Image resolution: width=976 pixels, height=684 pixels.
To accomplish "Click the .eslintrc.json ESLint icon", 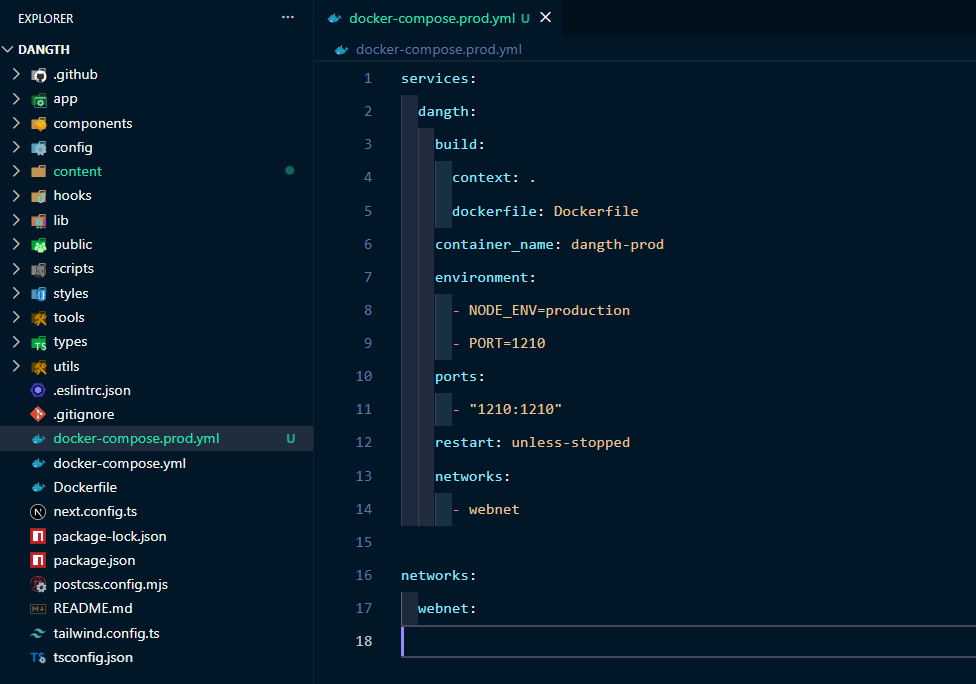I will coord(39,391).
